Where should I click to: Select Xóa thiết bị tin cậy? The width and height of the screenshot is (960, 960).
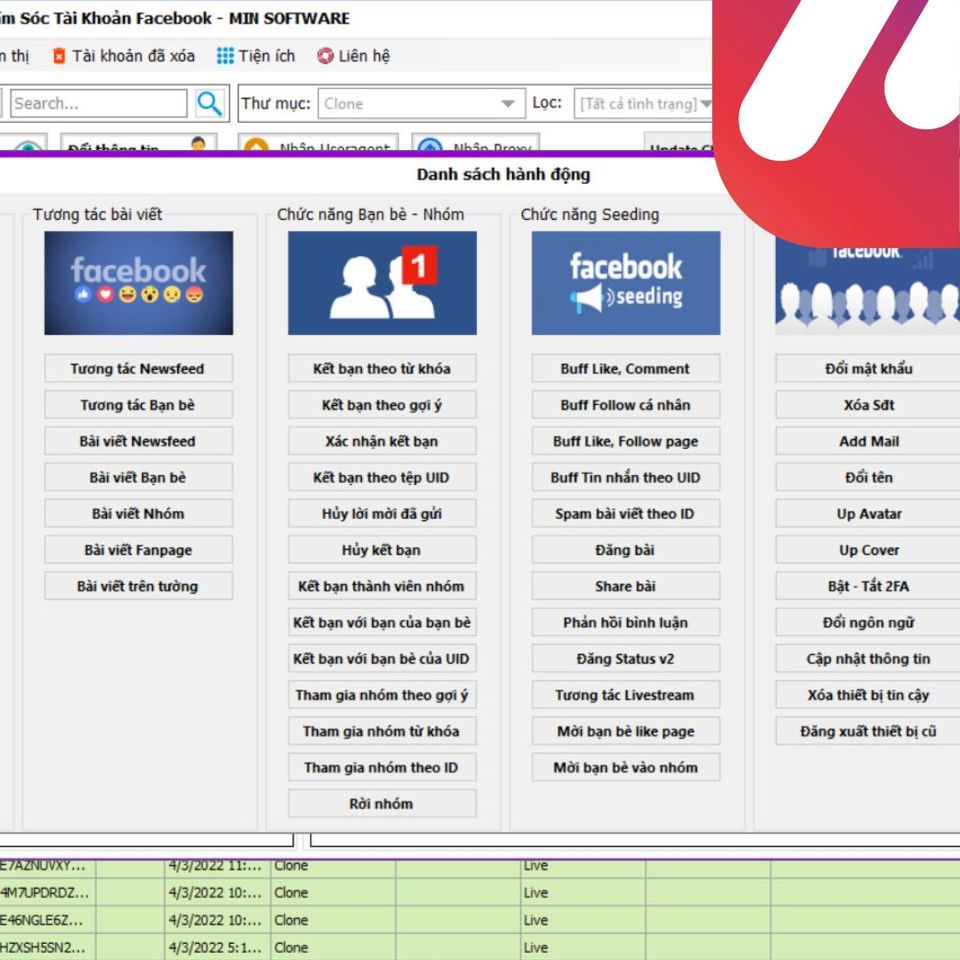[x=868, y=694]
